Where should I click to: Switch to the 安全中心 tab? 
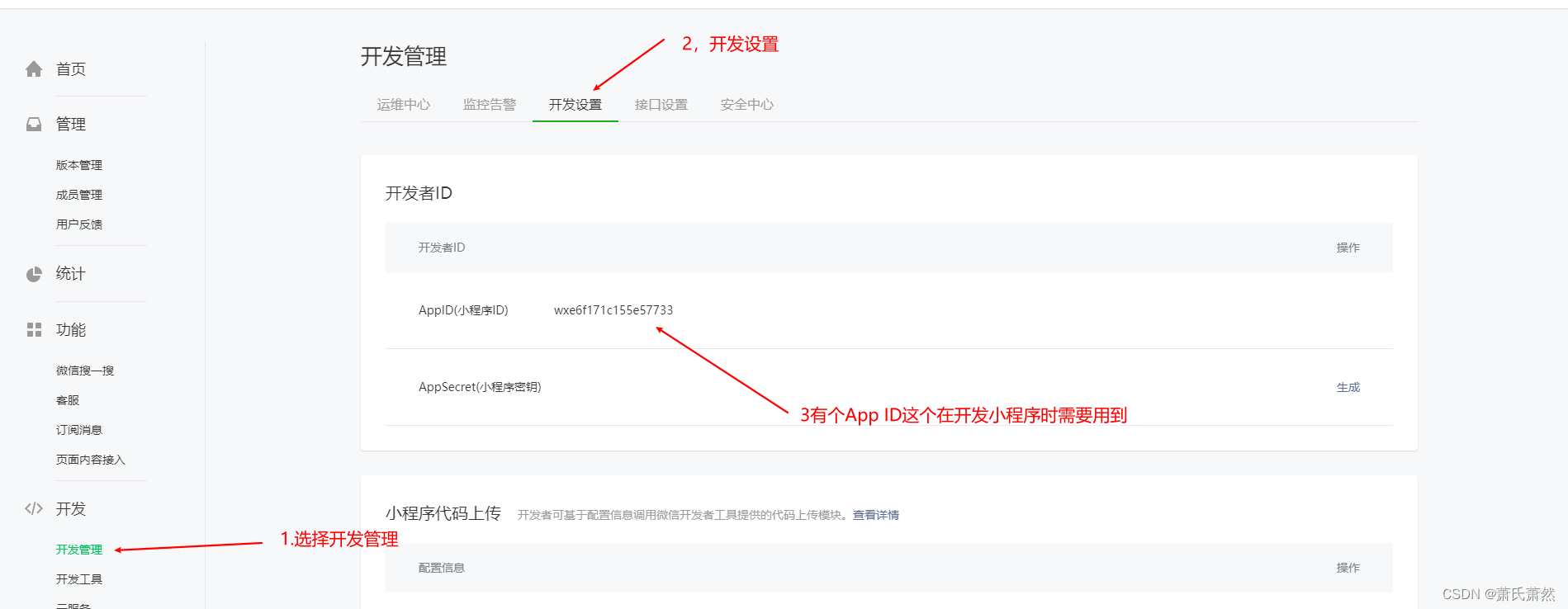[747, 105]
